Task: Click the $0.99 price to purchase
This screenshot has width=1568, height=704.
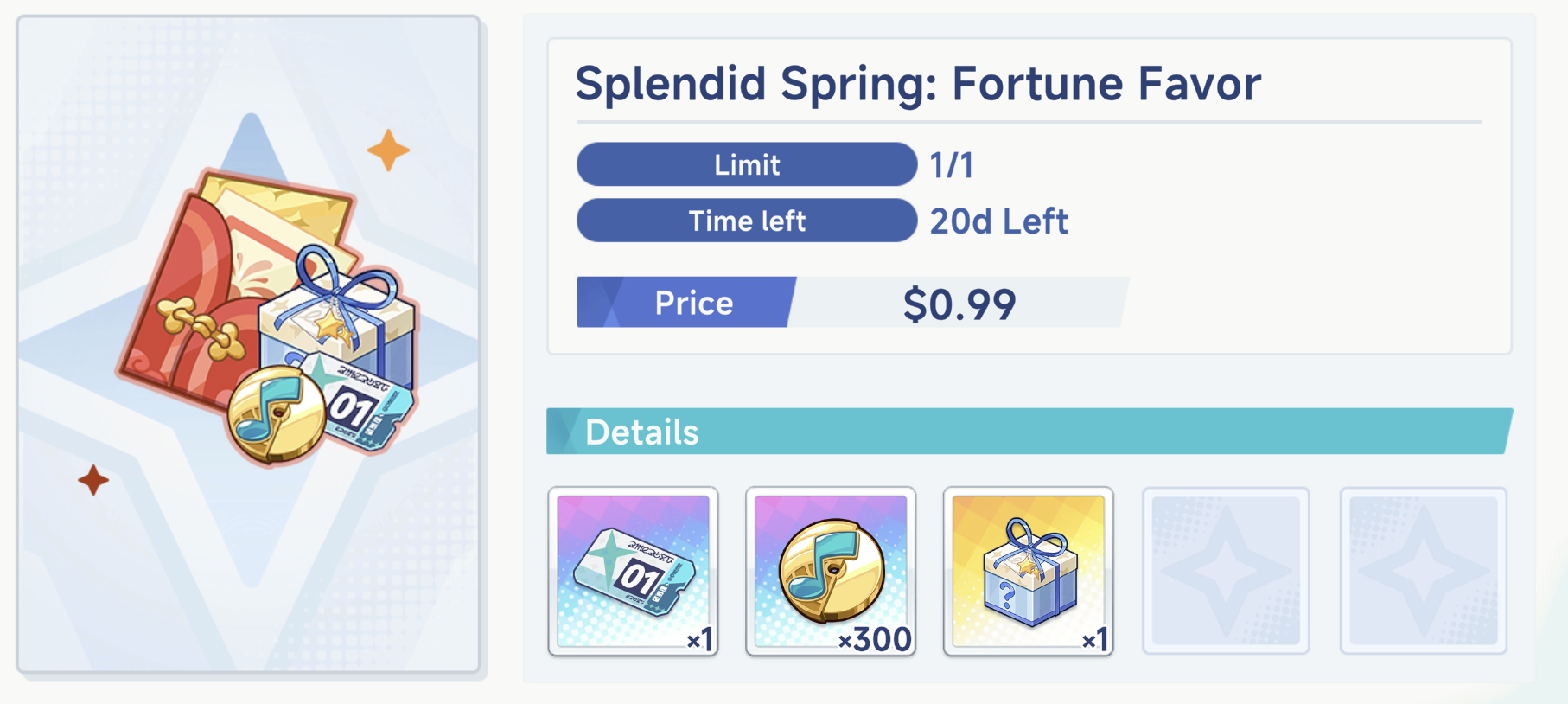Action: [959, 304]
